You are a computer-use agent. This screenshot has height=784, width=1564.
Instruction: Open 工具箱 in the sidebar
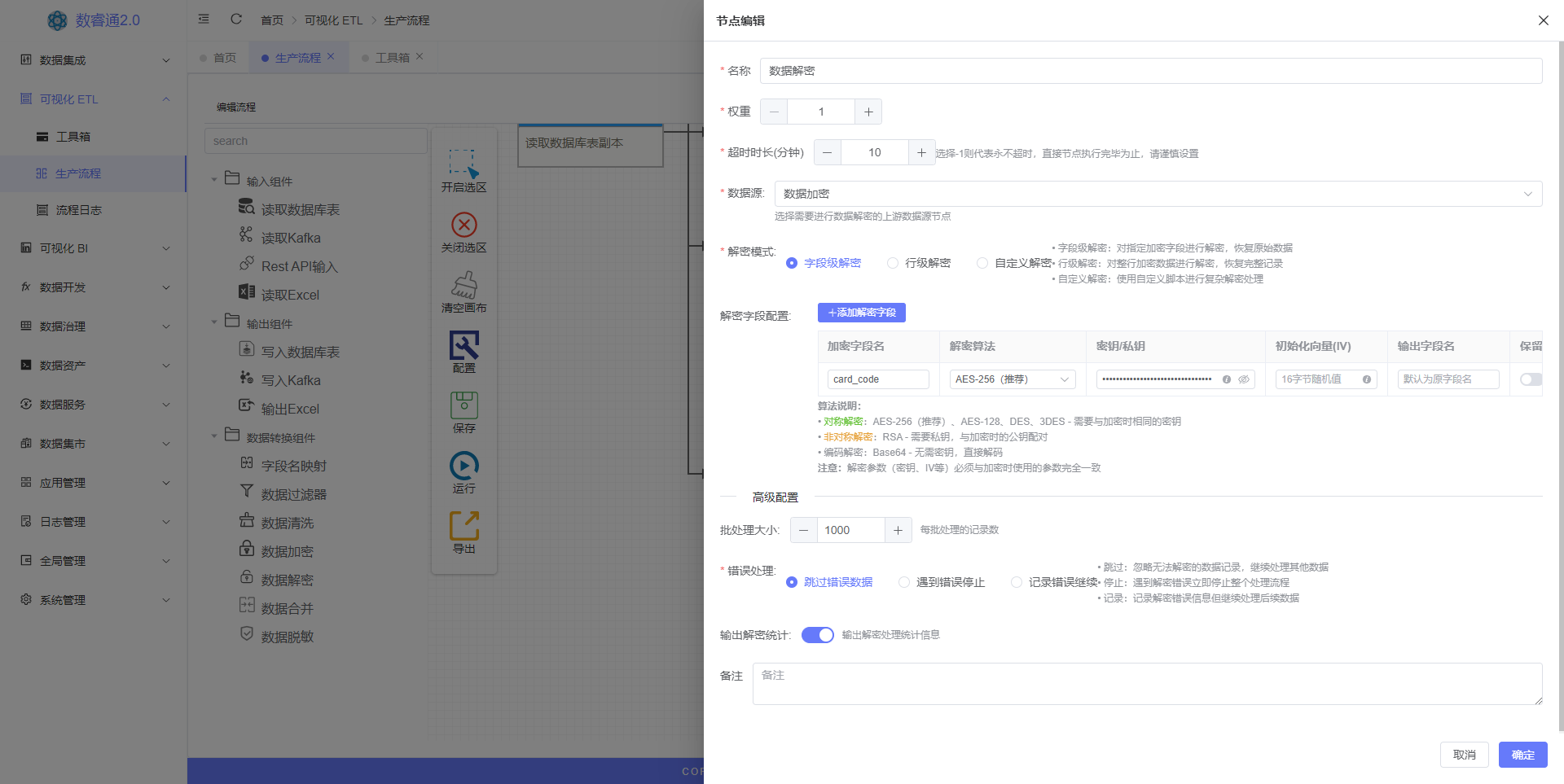click(x=94, y=137)
